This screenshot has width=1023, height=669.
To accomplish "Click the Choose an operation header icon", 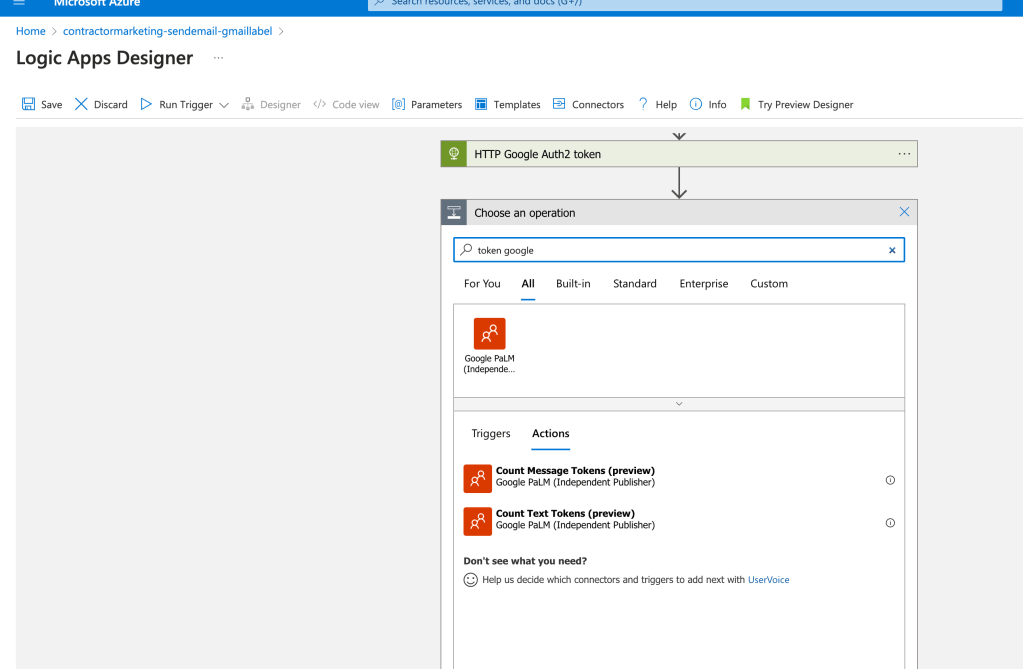I will pos(453,213).
